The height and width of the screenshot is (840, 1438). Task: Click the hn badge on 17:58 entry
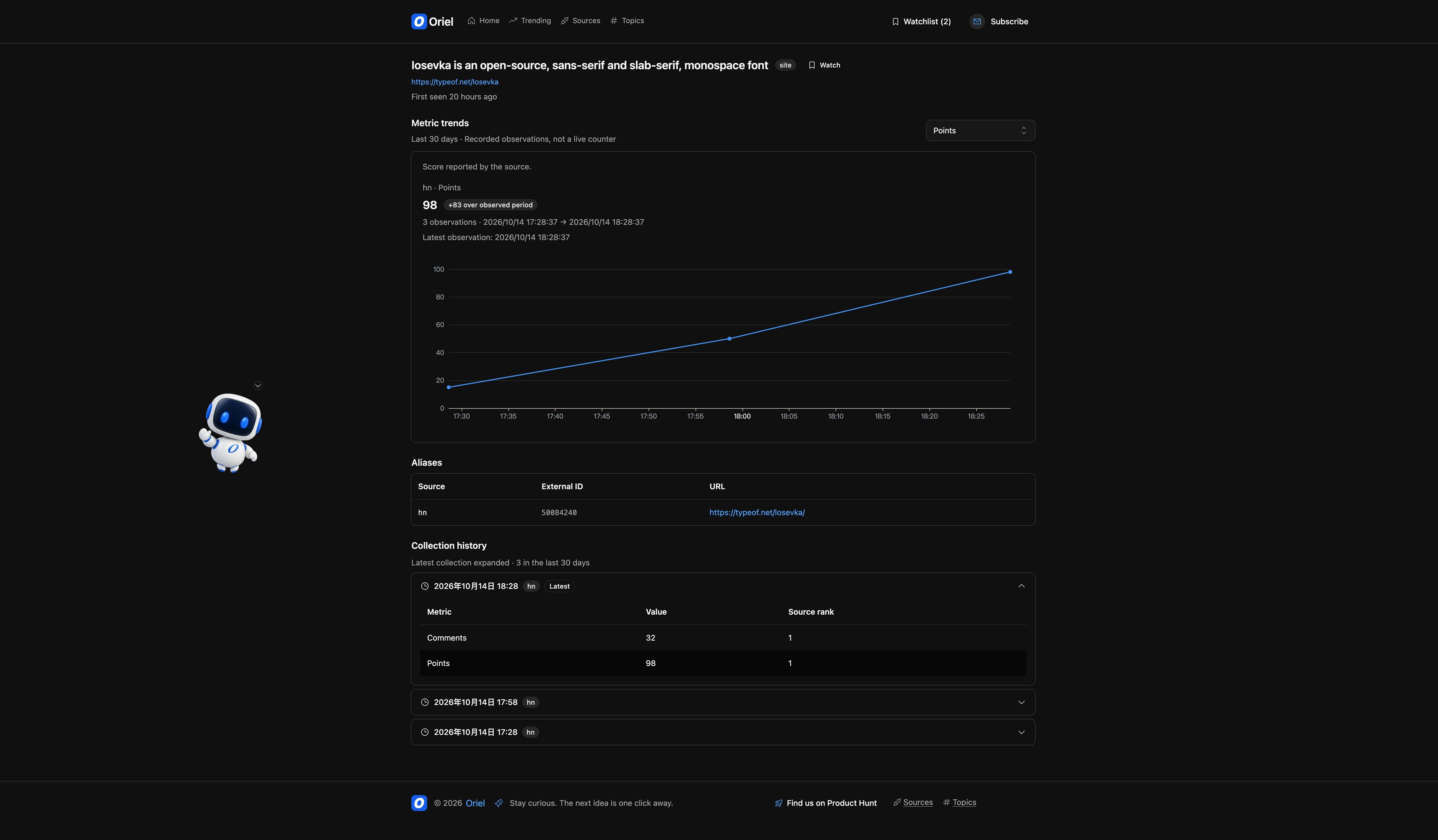tap(531, 702)
